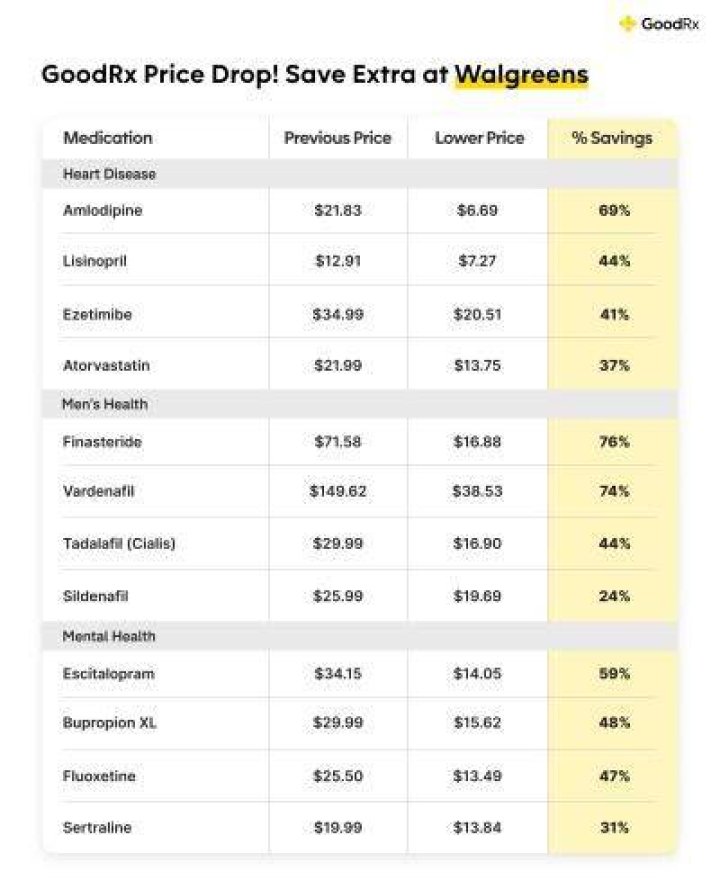Select the Medication column header

108,138
